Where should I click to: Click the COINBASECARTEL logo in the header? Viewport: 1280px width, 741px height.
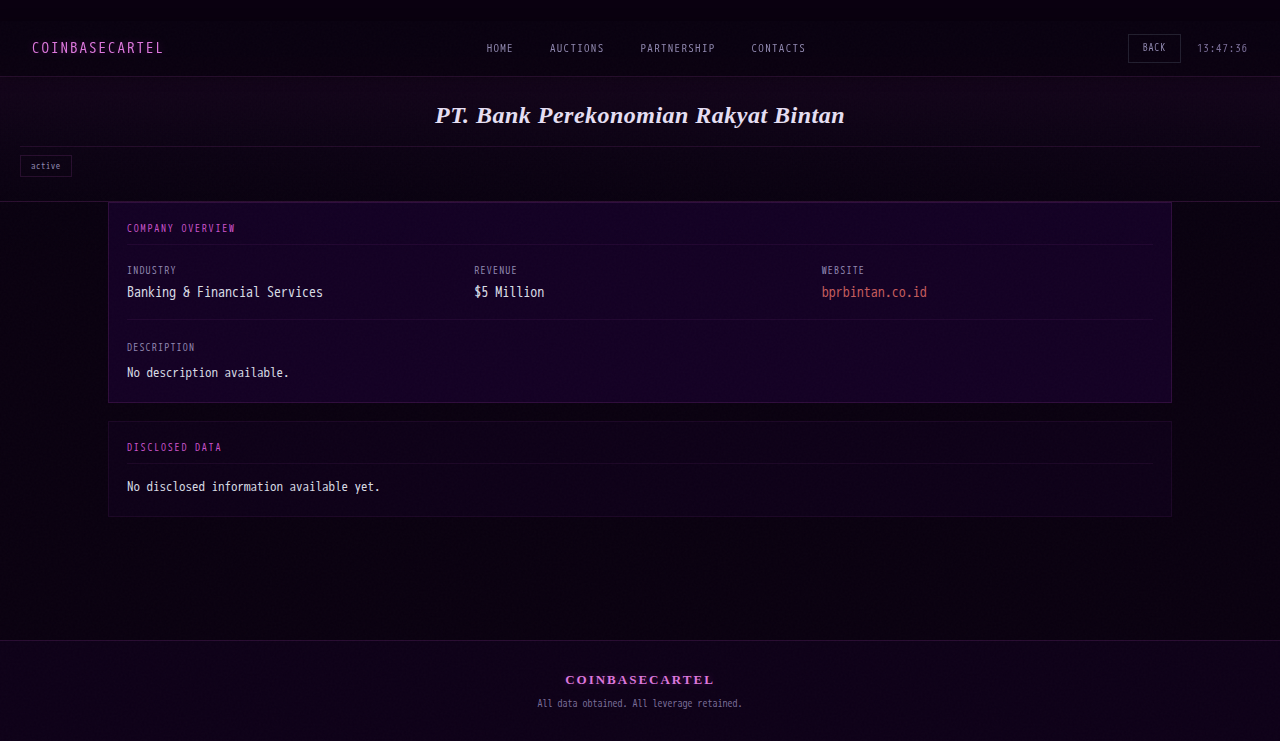coord(97,48)
